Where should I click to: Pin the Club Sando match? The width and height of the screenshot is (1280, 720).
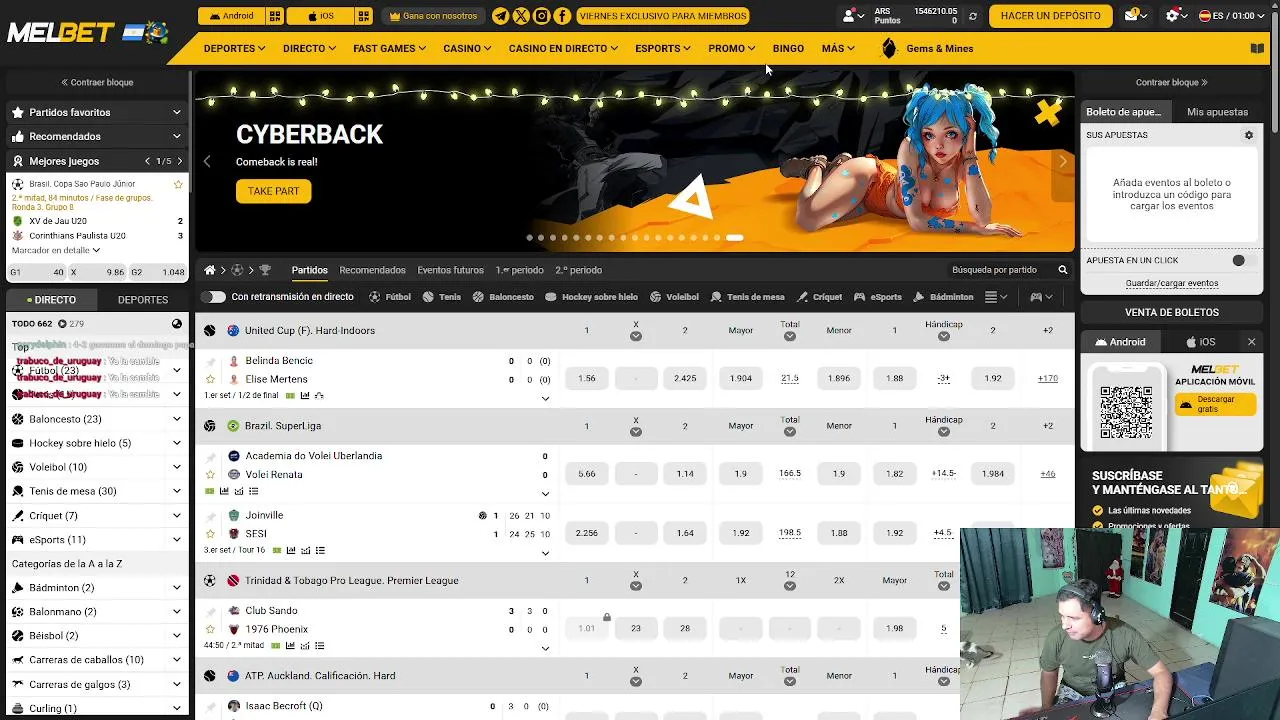(210, 611)
